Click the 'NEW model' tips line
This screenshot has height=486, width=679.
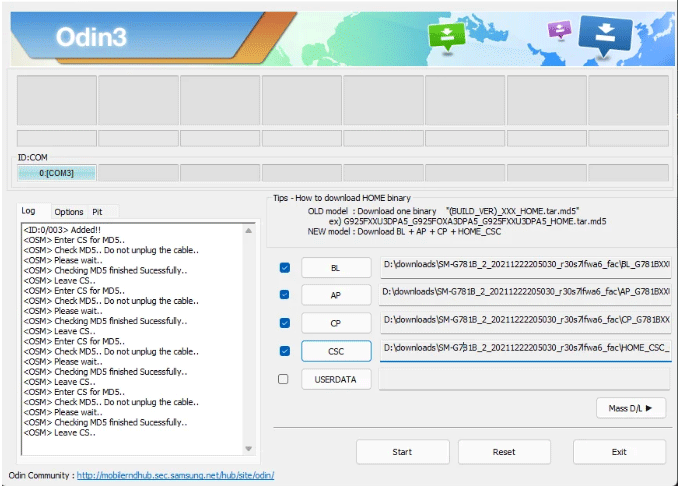[404, 232]
